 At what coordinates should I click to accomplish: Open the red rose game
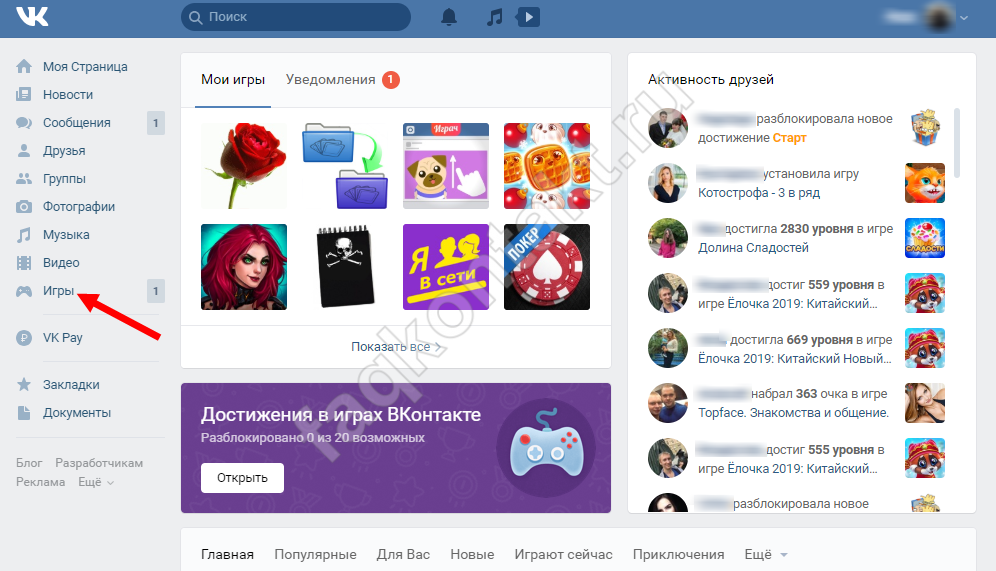(x=244, y=166)
